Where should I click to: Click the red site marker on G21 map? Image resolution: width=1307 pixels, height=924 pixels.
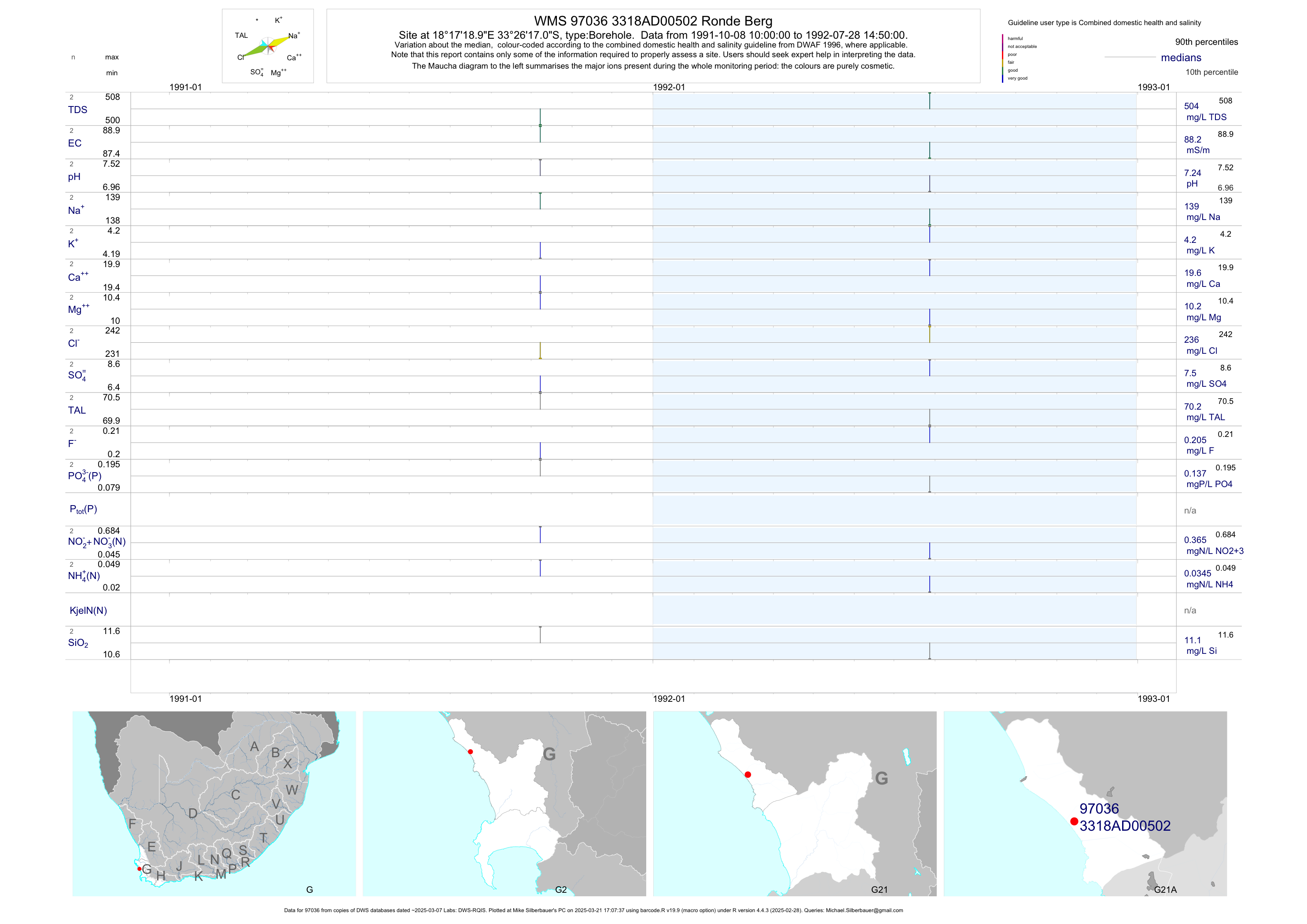point(747,774)
